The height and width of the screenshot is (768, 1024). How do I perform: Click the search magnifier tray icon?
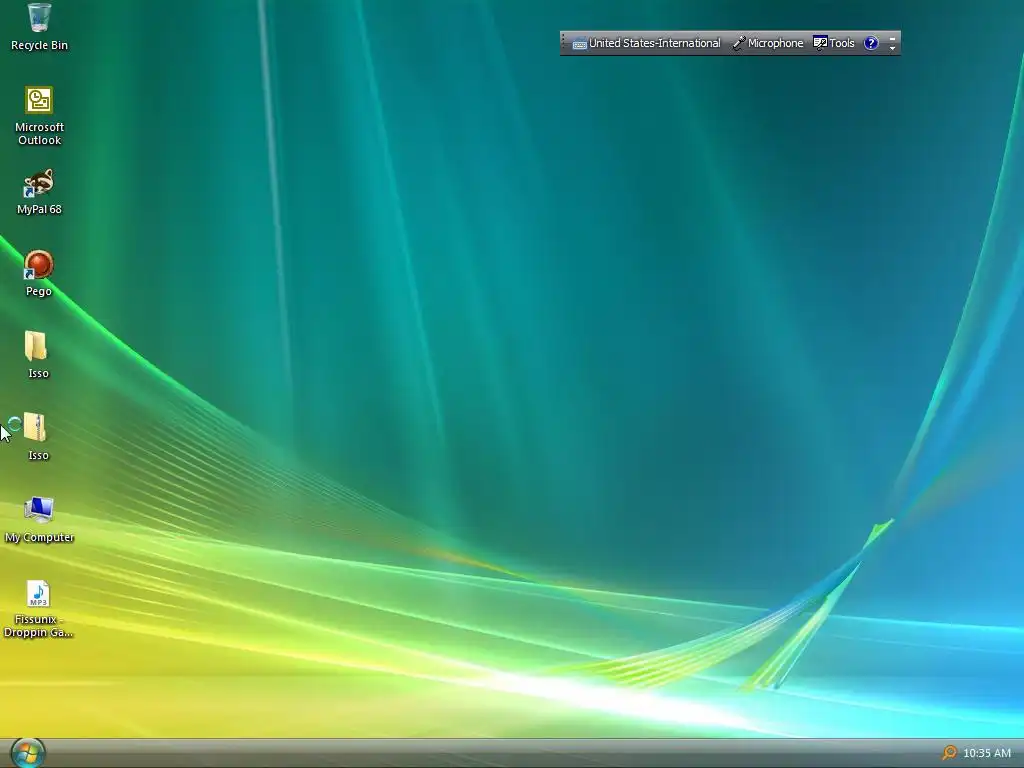tap(950, 753)
